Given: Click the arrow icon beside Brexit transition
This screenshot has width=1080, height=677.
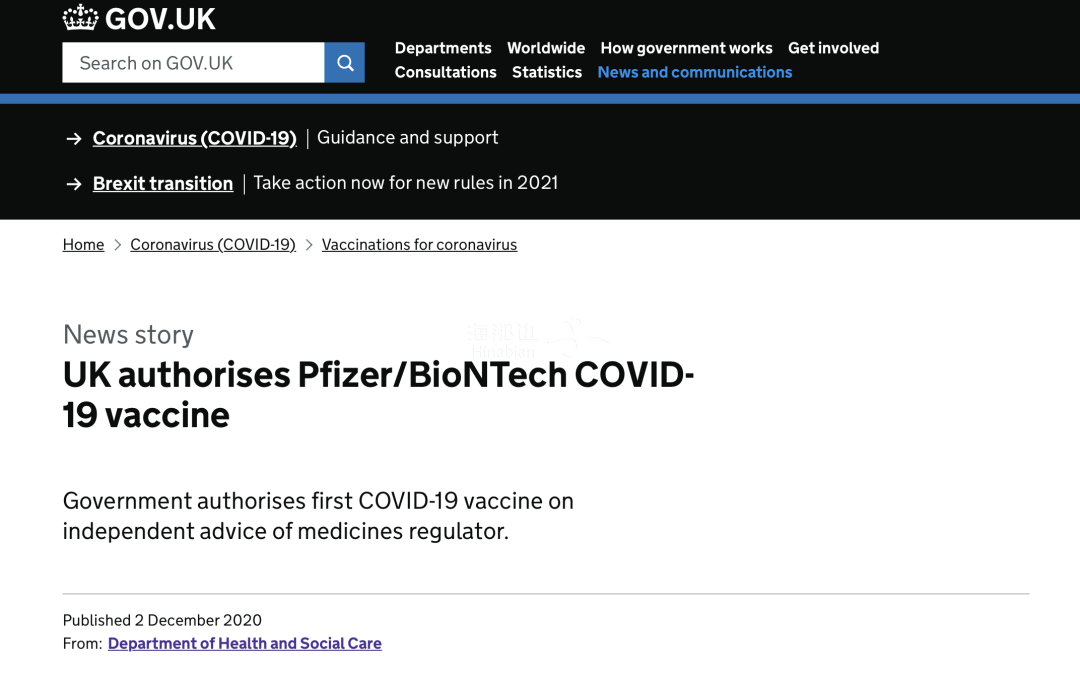Looking at the screenshot, I should point(74,184).
